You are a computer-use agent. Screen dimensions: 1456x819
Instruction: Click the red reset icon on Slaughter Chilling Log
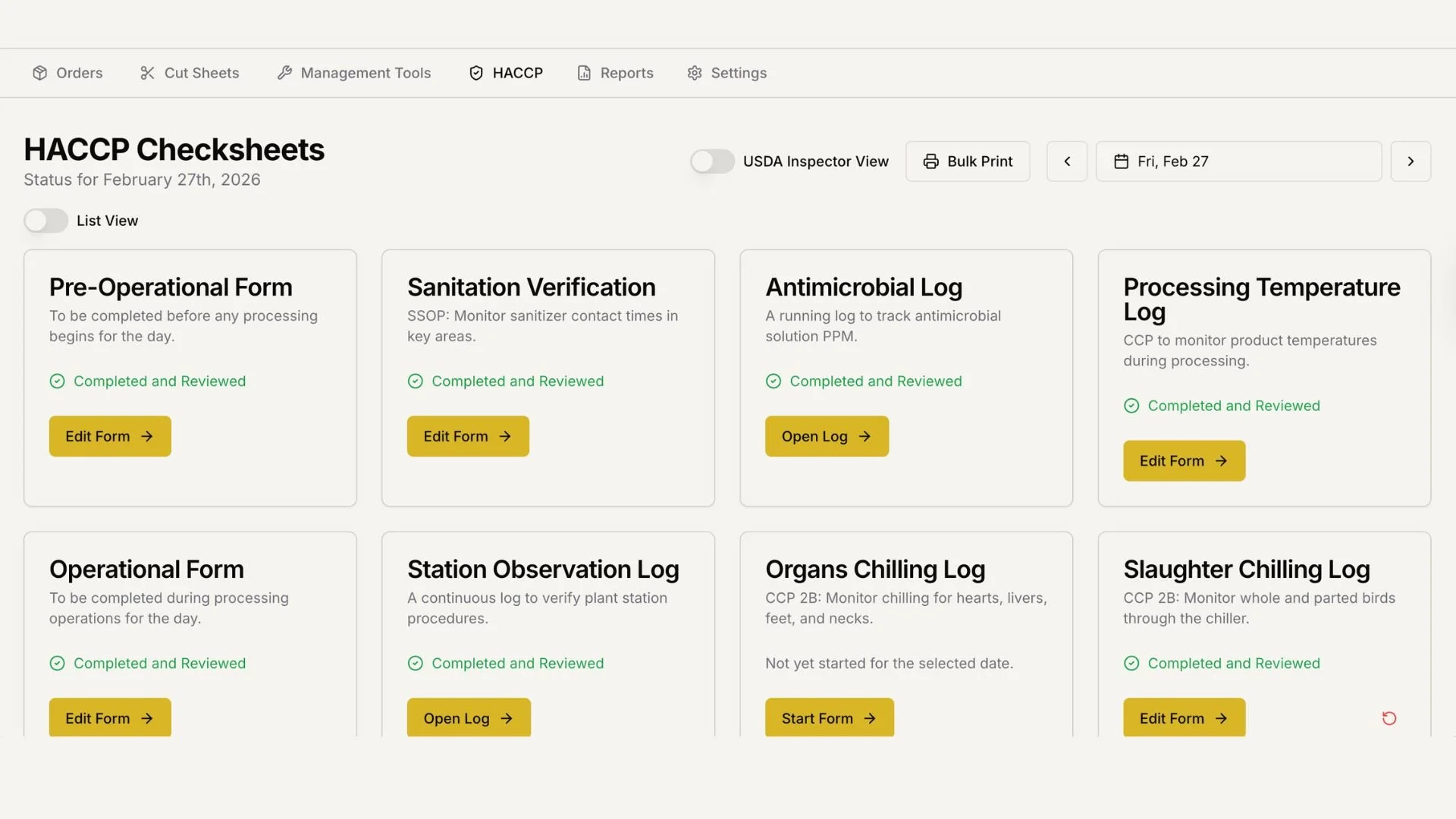pyautogui.click(x=1389, y=718)
